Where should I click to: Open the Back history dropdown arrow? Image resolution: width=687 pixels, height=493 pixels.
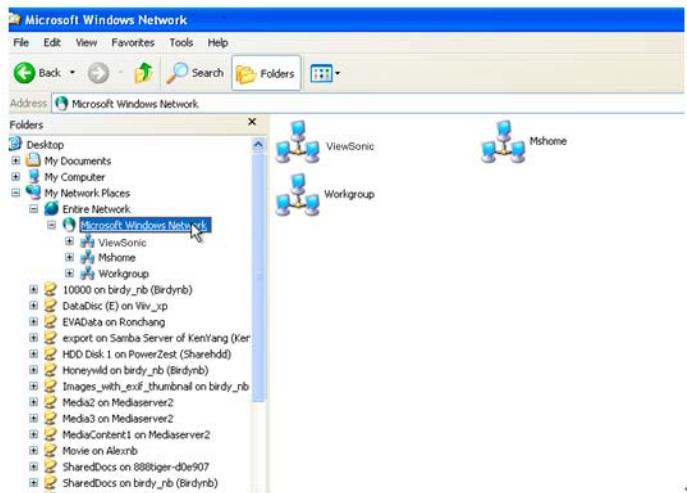pos(72,73)
